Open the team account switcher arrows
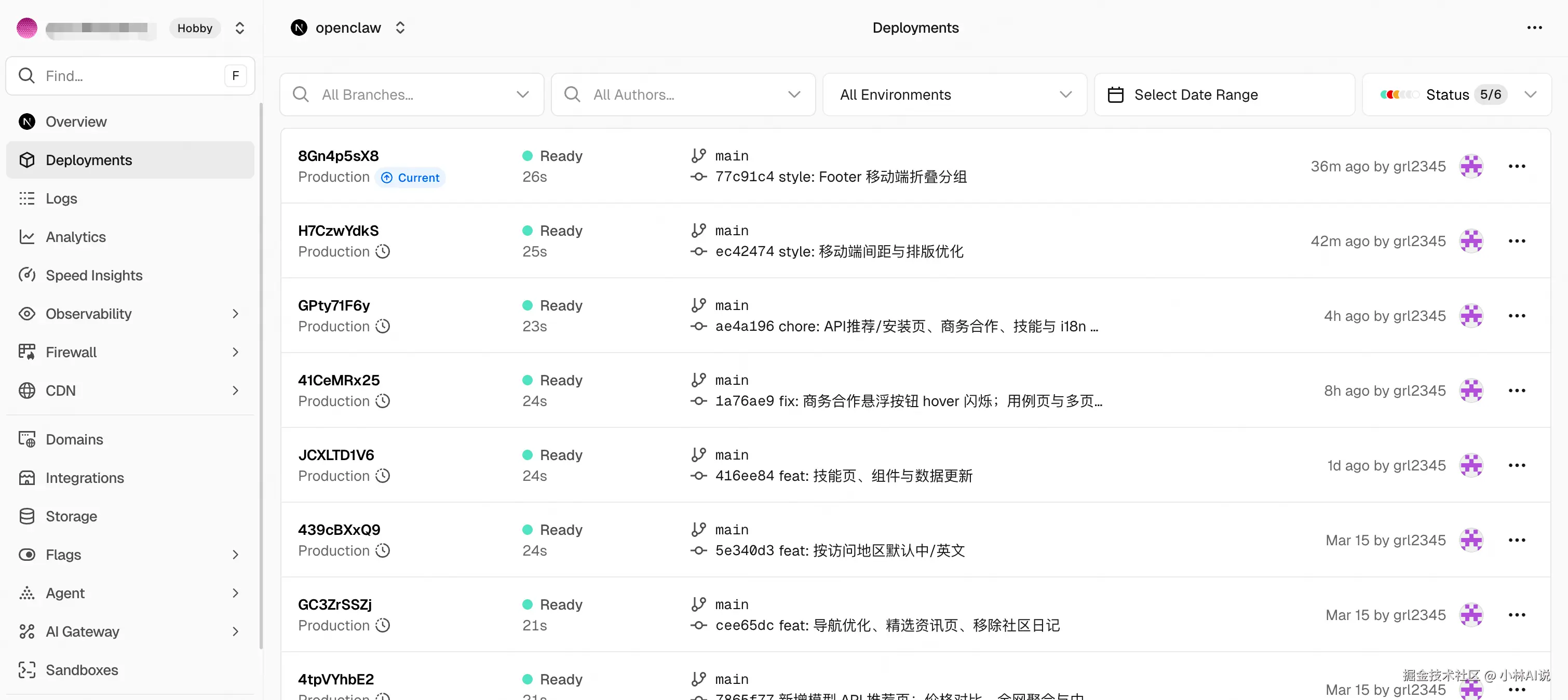The width and height of the screenshot is (1568, 700). click(240, 28)
